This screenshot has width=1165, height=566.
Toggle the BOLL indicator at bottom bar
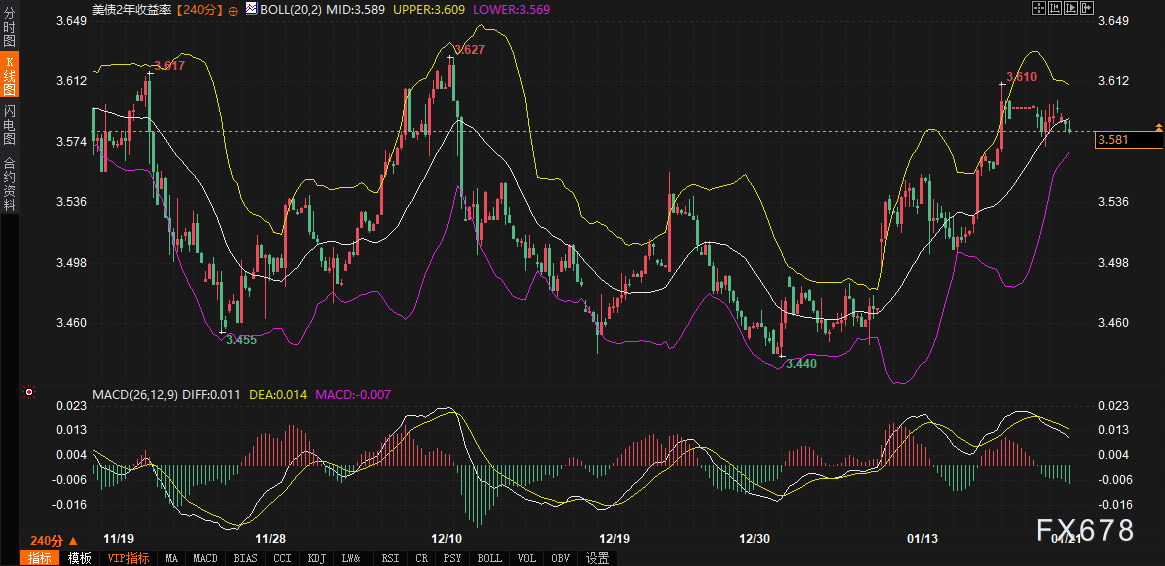point(489,558)
